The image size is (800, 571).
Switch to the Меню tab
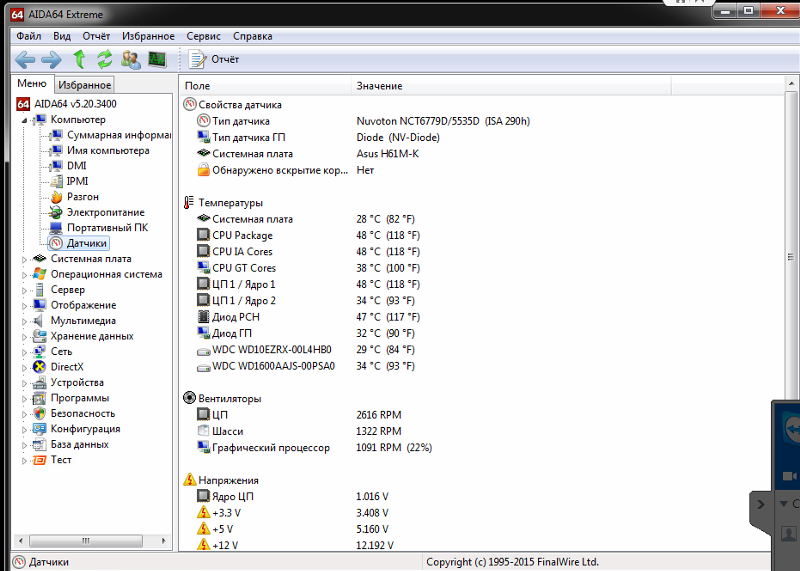(x=32, y=83)
